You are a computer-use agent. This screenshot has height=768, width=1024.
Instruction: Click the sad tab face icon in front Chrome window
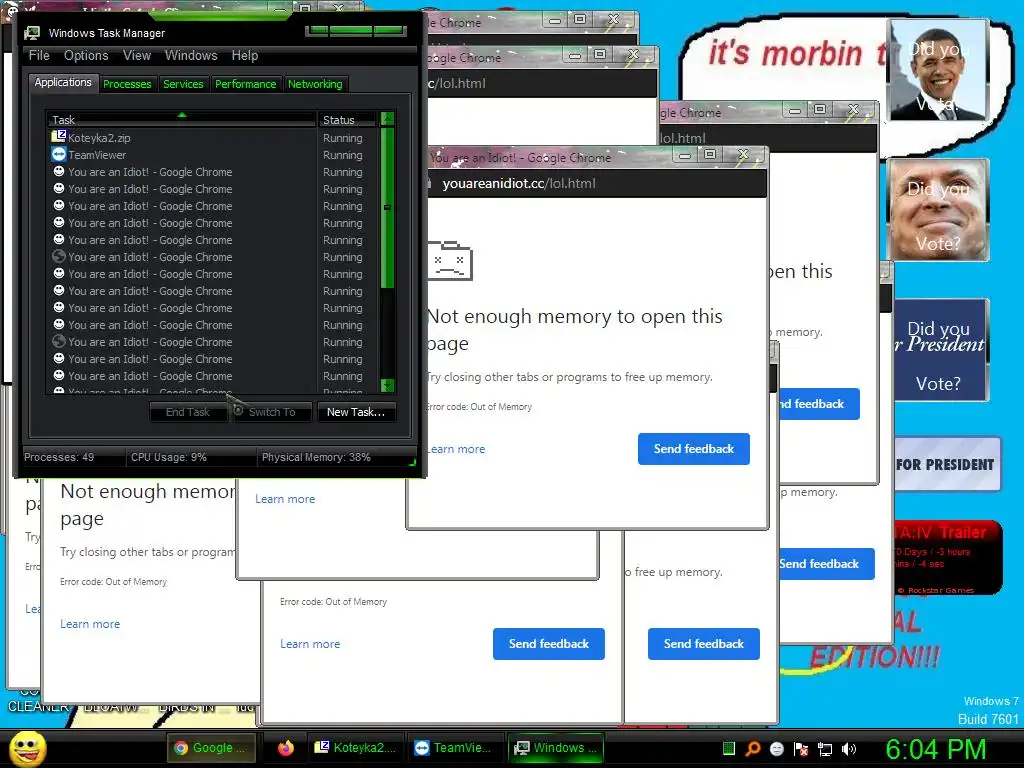tap(449, 261)
